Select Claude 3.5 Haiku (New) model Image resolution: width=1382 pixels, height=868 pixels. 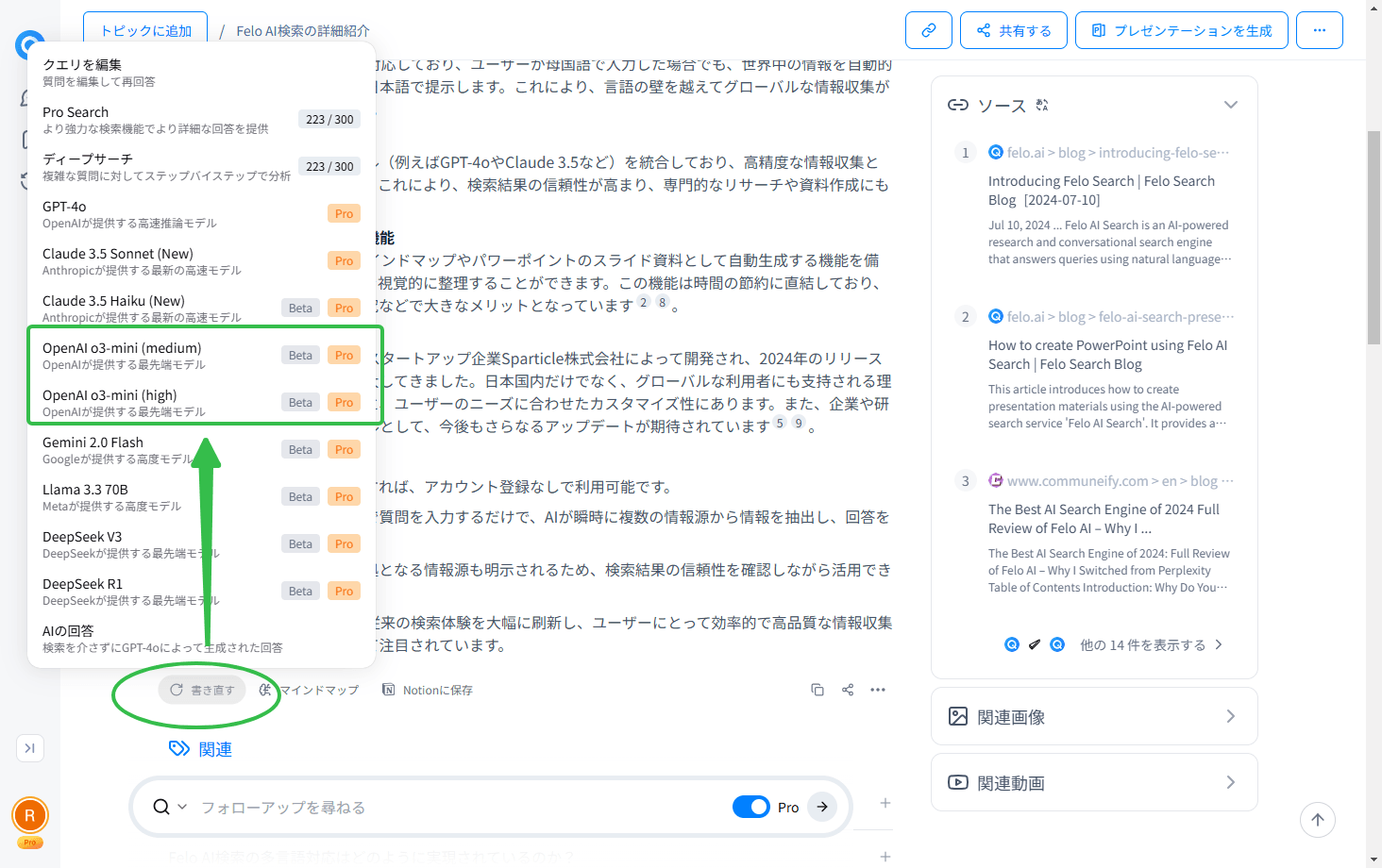(201, 309)
